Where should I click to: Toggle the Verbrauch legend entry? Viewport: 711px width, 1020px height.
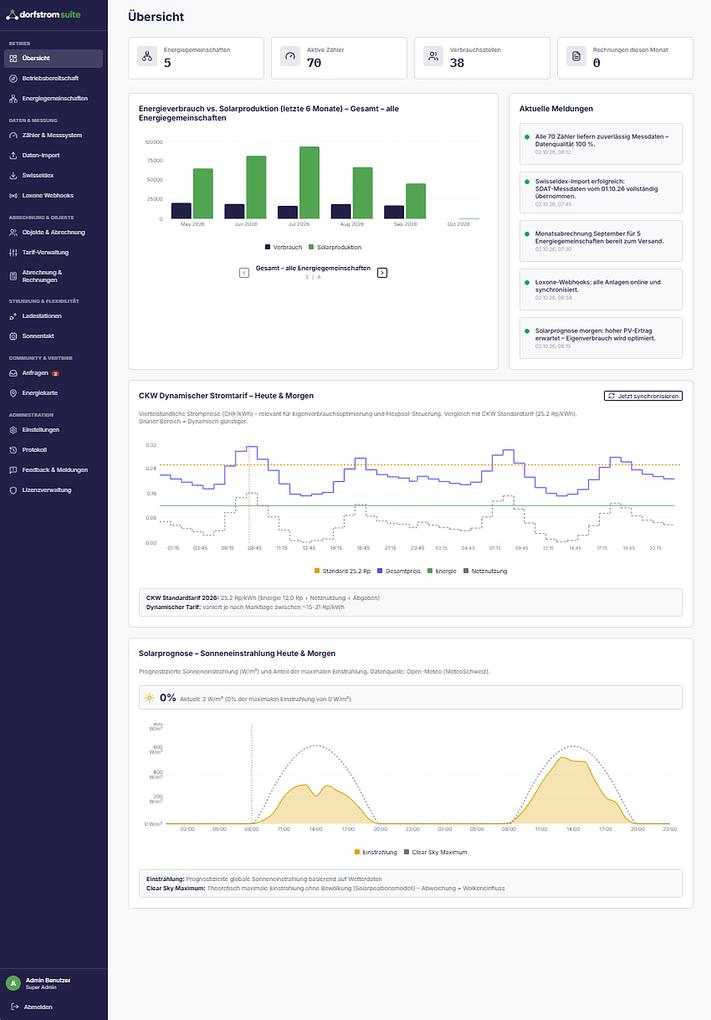(x=284, y=247)
